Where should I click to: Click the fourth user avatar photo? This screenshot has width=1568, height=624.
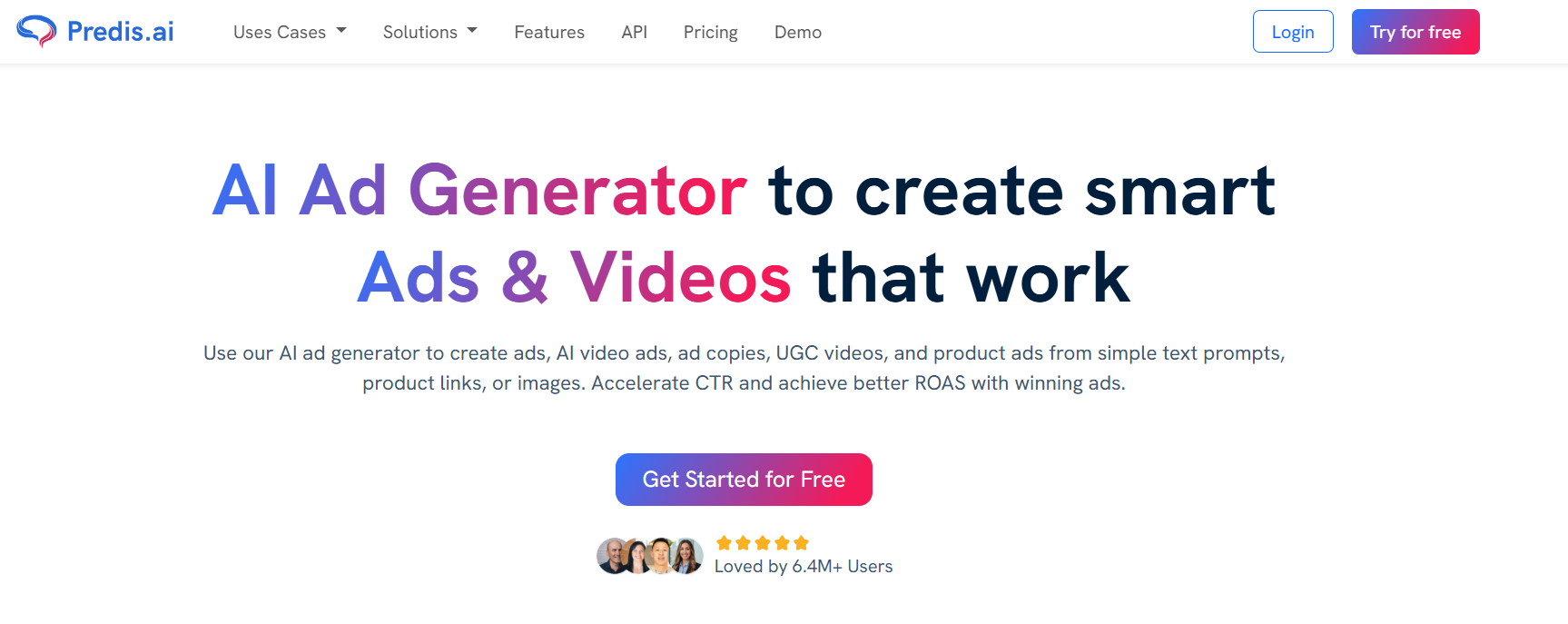click(x=687, y=556)
